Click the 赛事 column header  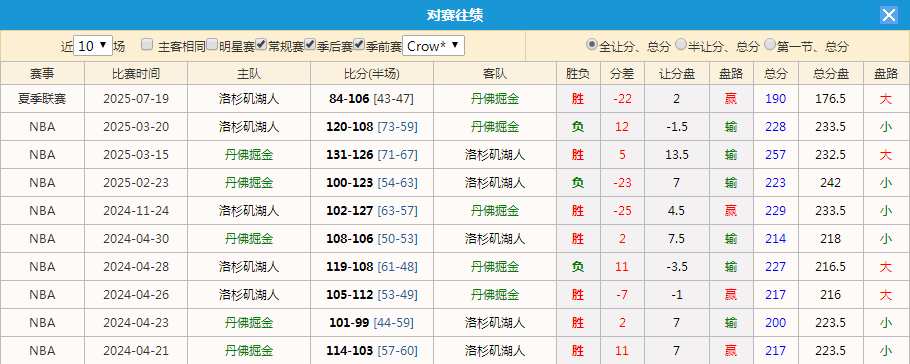click(42, 74)
